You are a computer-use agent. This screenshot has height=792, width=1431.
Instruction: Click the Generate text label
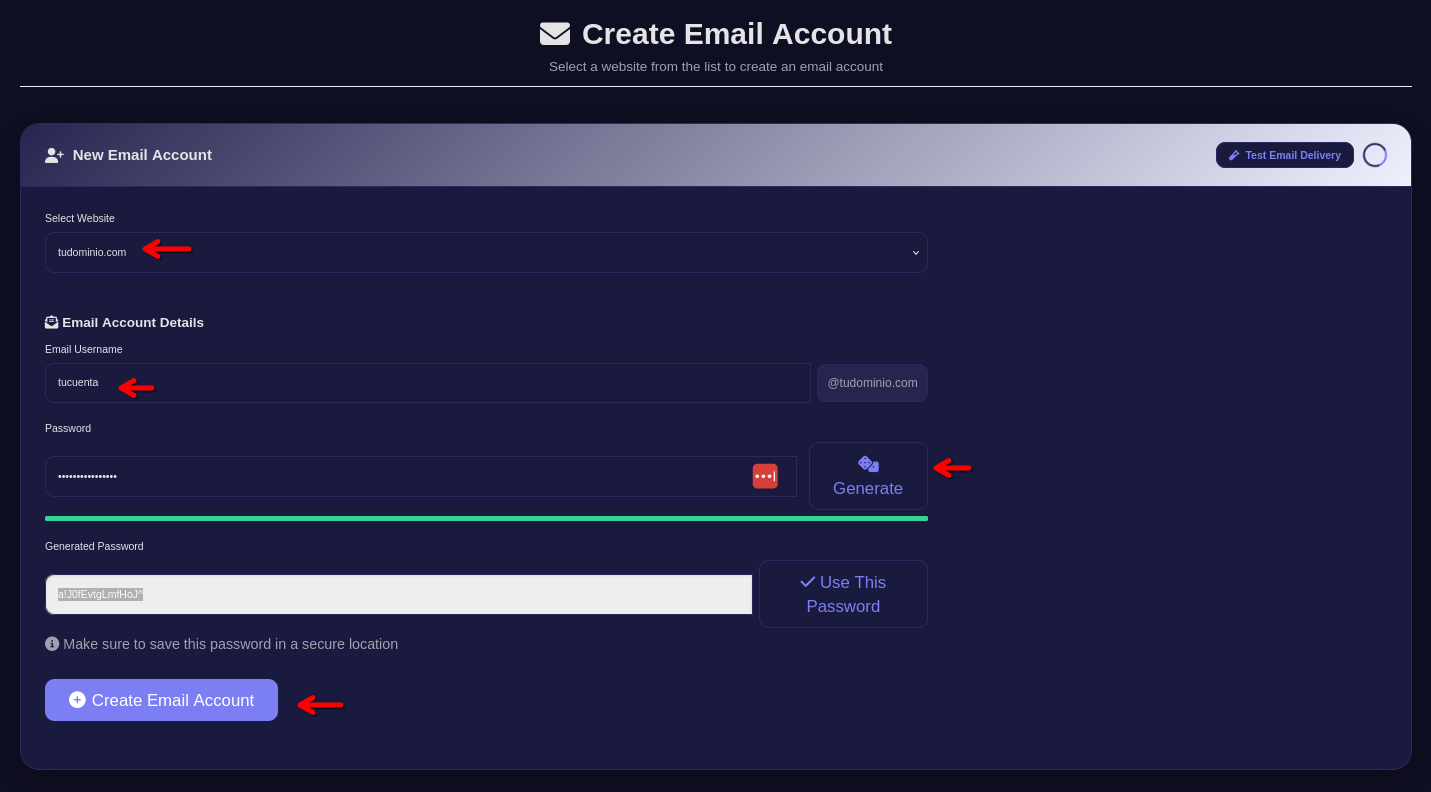[x=868, y=489]
